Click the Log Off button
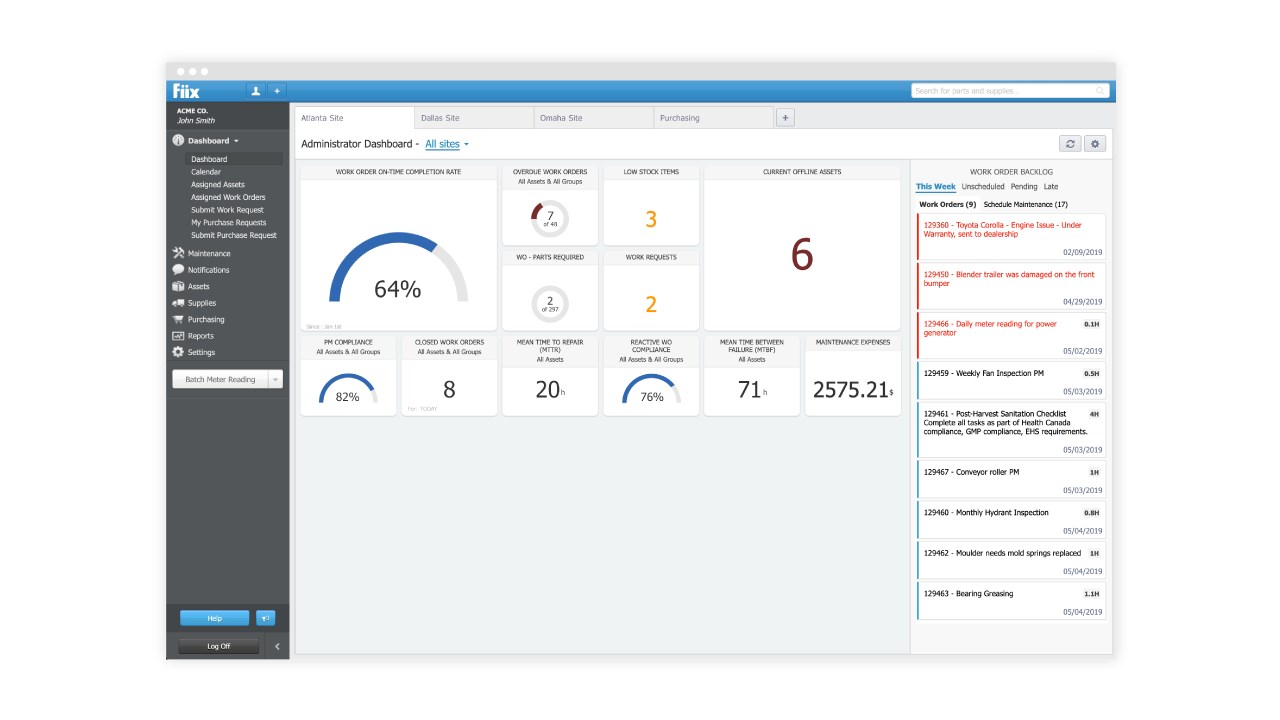 click(x=218, y=645)
